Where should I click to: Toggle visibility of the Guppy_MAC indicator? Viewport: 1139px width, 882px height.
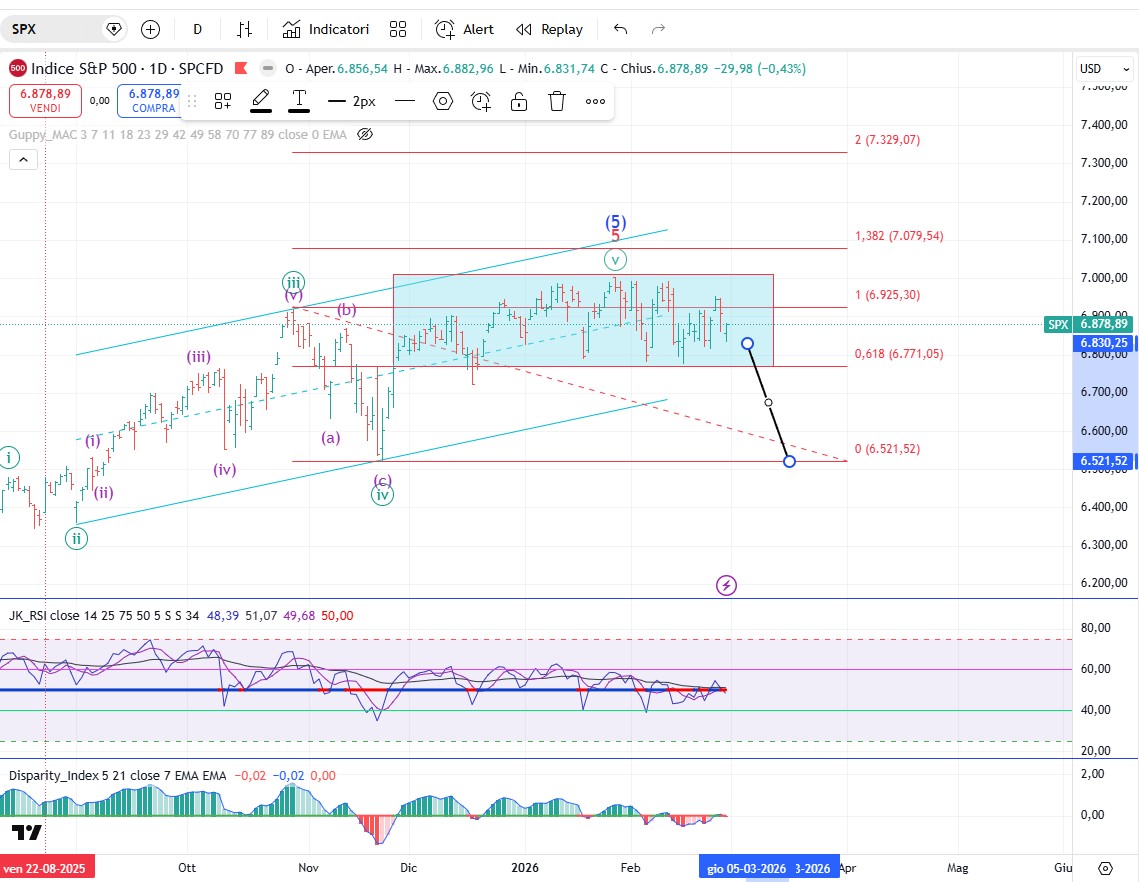click(365, 134)
